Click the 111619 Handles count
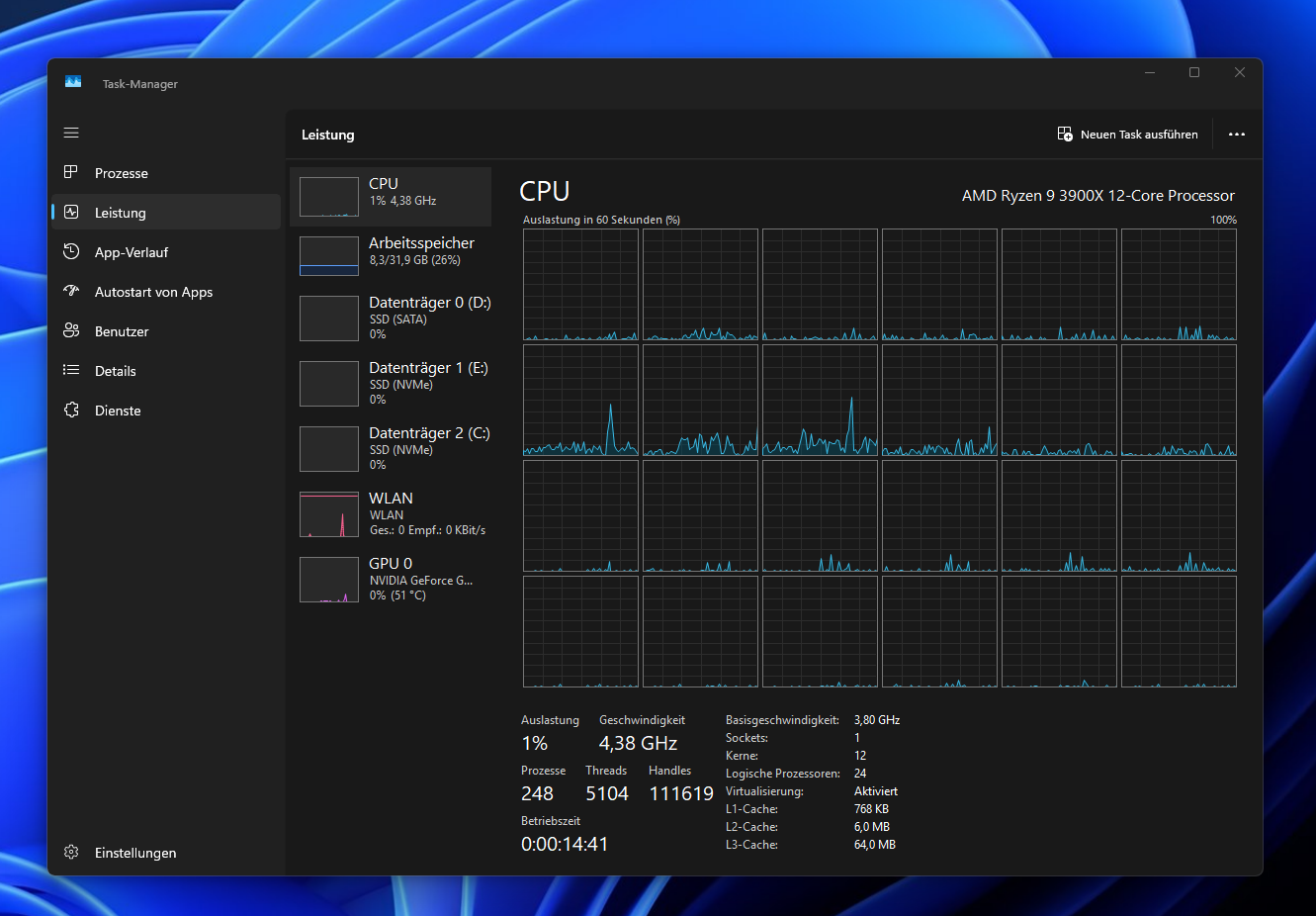Image resolution: width=1316 pixels, height=916 pixels. pos(681,793)
